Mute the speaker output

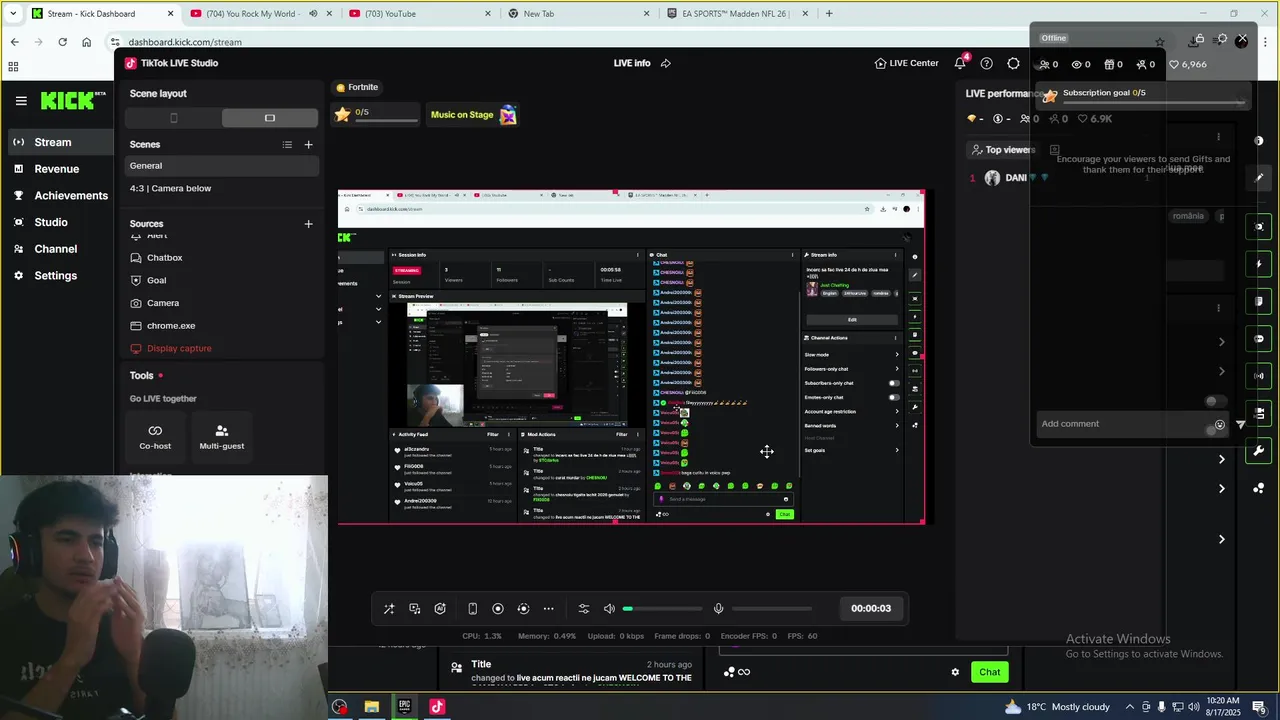609,609
